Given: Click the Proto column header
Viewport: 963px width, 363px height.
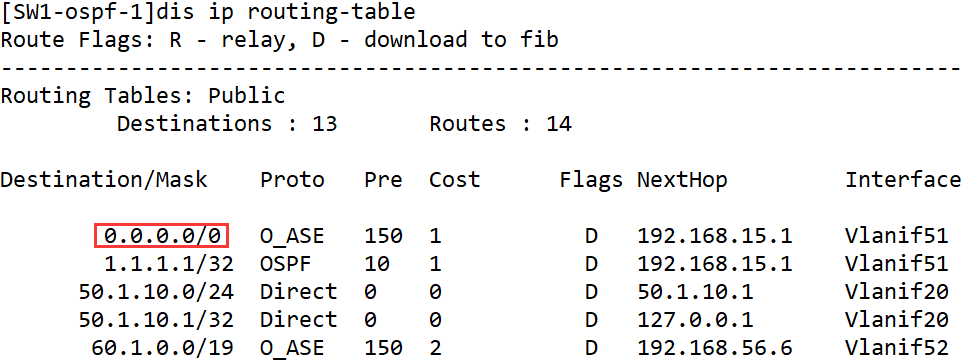Looking at the screenshot, I should (292, 180).
